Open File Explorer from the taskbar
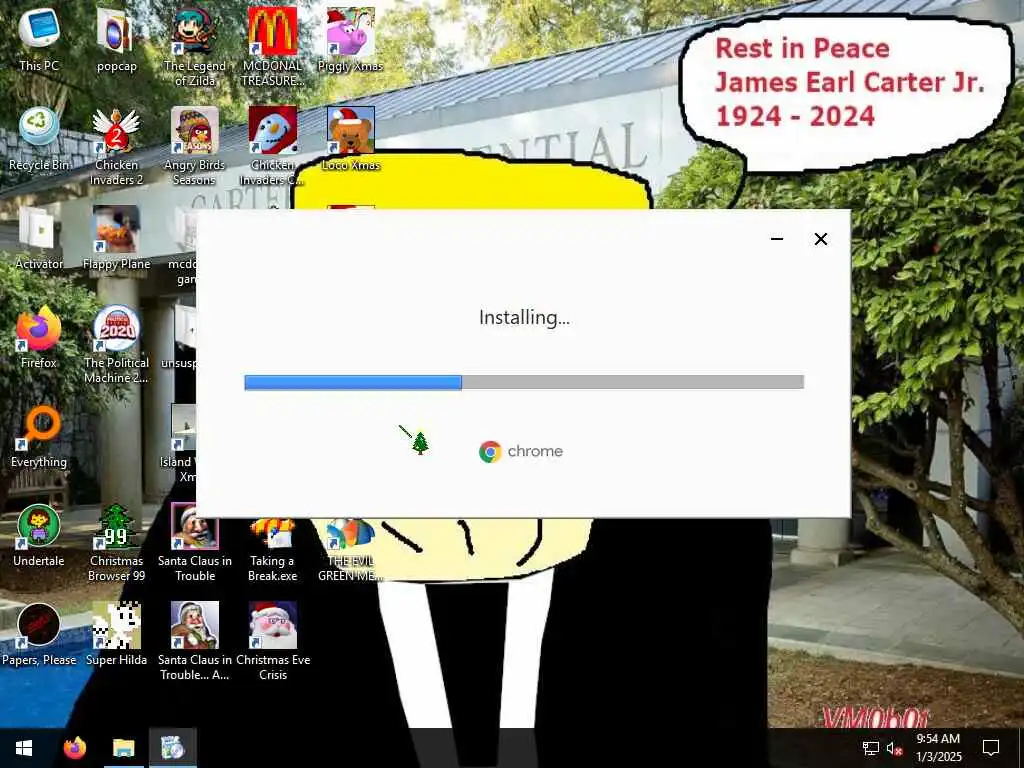The width and height of the screenshot is (1024, 768). [123, 748]
